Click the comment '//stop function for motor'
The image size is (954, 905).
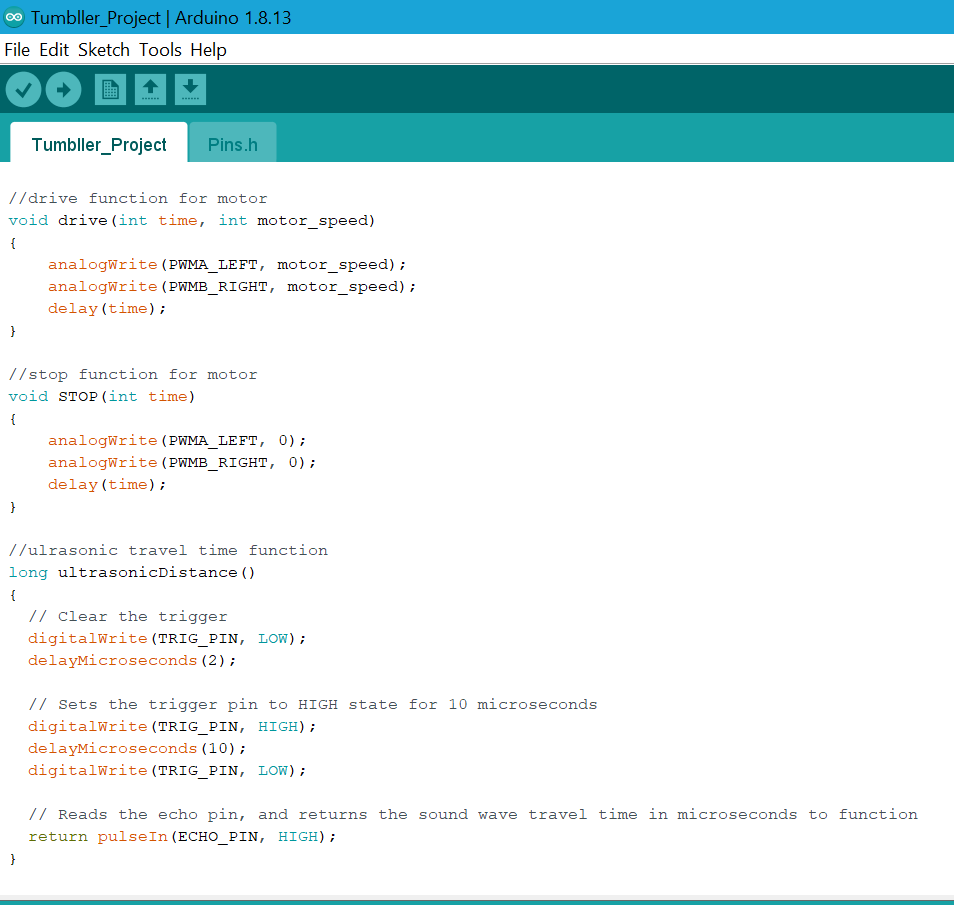tap(133, 374)
